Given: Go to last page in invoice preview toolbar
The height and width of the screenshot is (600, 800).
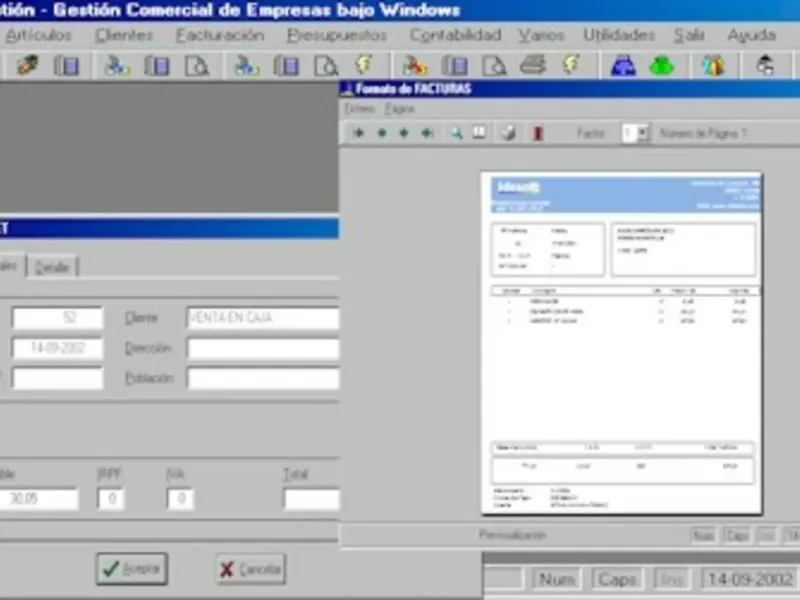Looking at the screenshot, I should [427, 133].
